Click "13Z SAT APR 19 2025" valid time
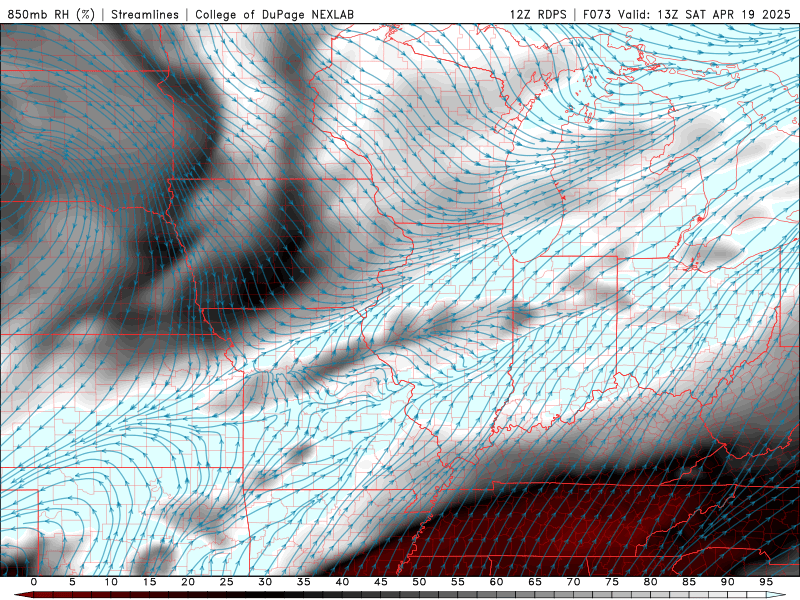This screenshot has height=600, width=800. (x=724, y=14)
